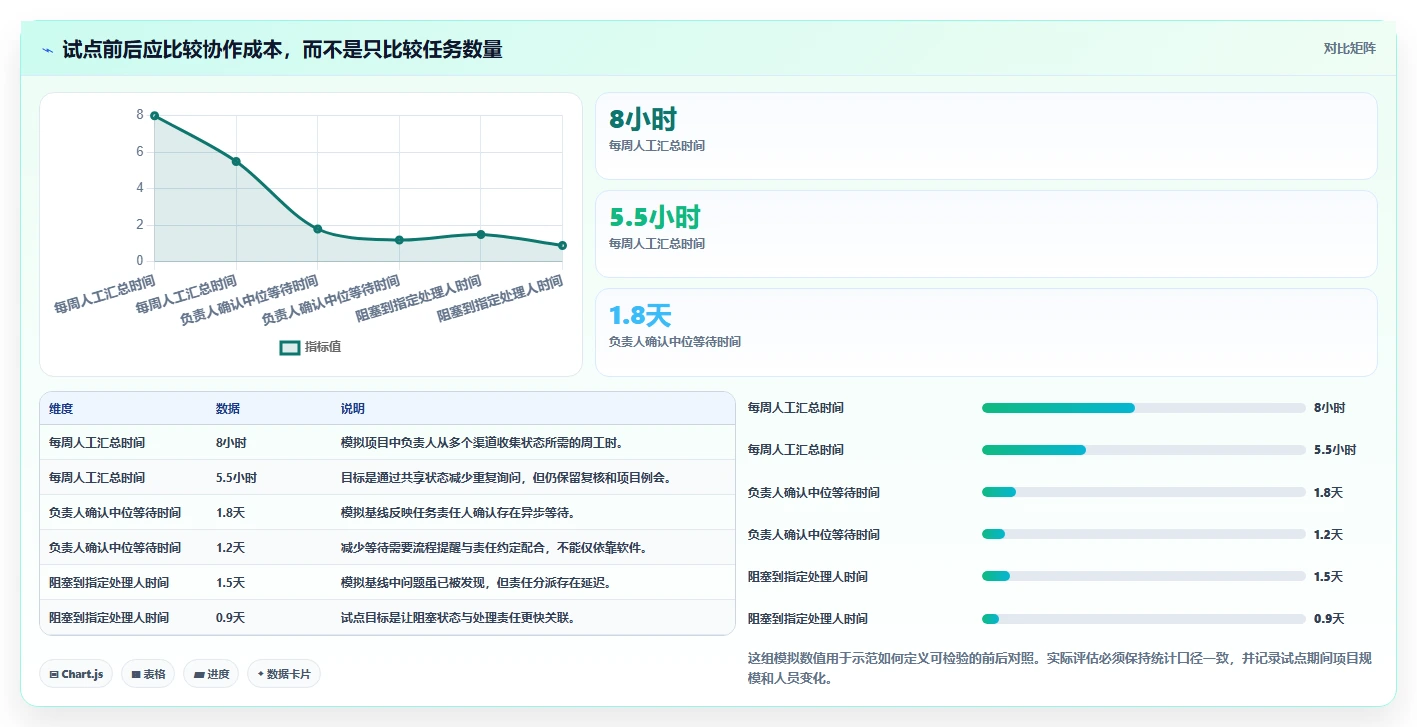Select the 表格 chip label
Image resolution: width=1417 pixels, height=727 pixels.
click(x=154, y=675)
